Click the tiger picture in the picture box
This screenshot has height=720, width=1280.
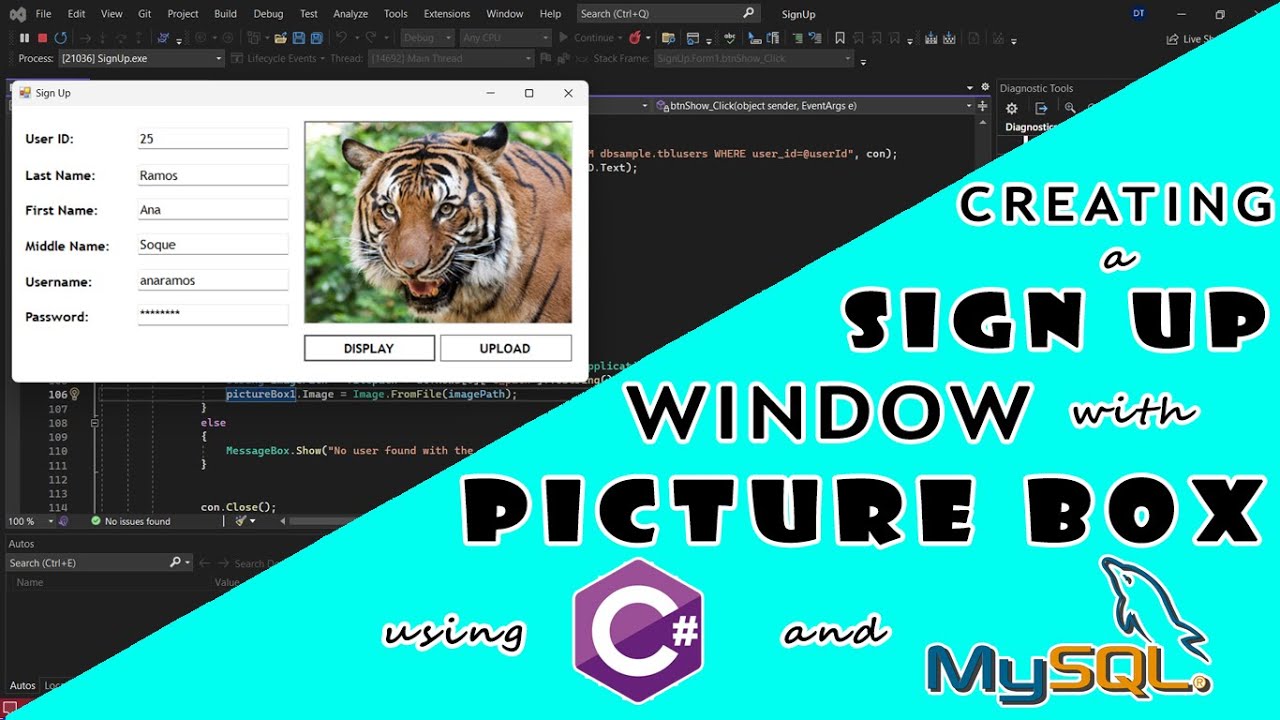438,223
